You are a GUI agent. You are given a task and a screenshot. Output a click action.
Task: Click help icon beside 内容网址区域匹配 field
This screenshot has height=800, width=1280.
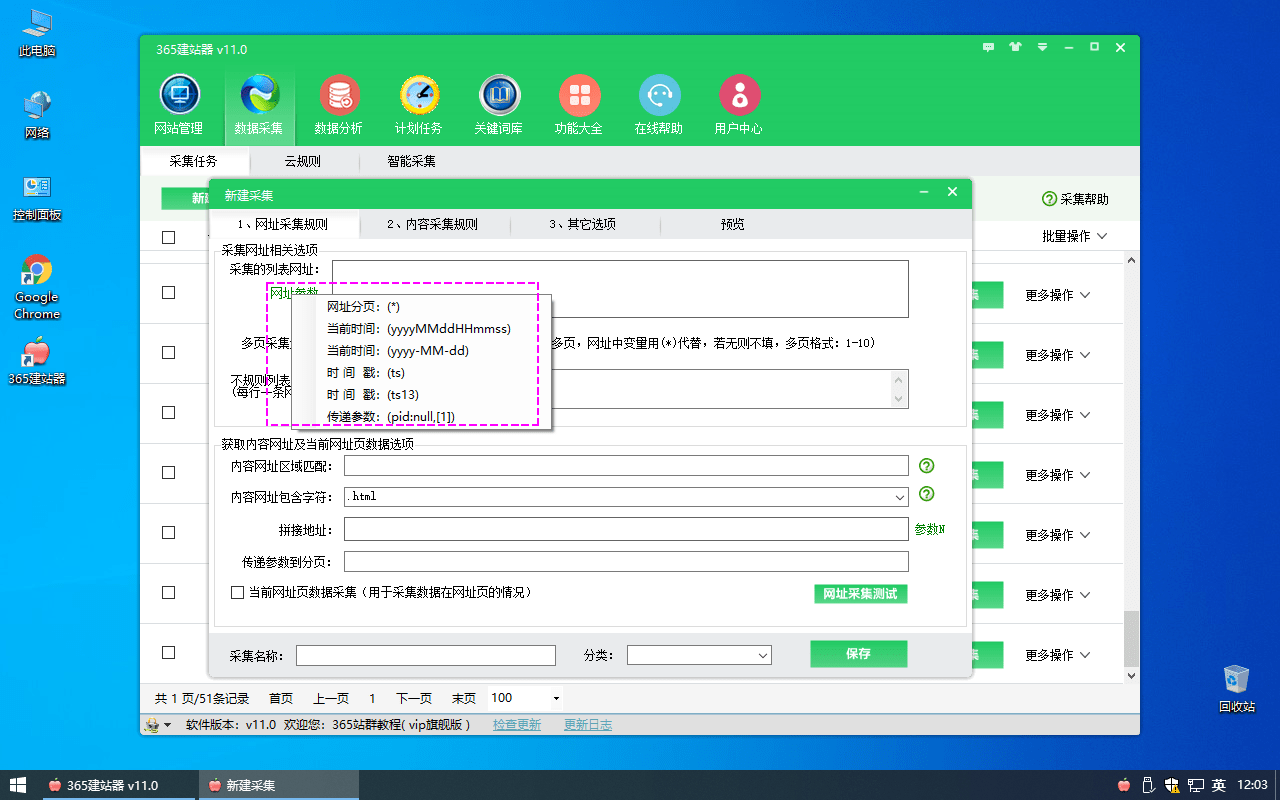point(927,465)
